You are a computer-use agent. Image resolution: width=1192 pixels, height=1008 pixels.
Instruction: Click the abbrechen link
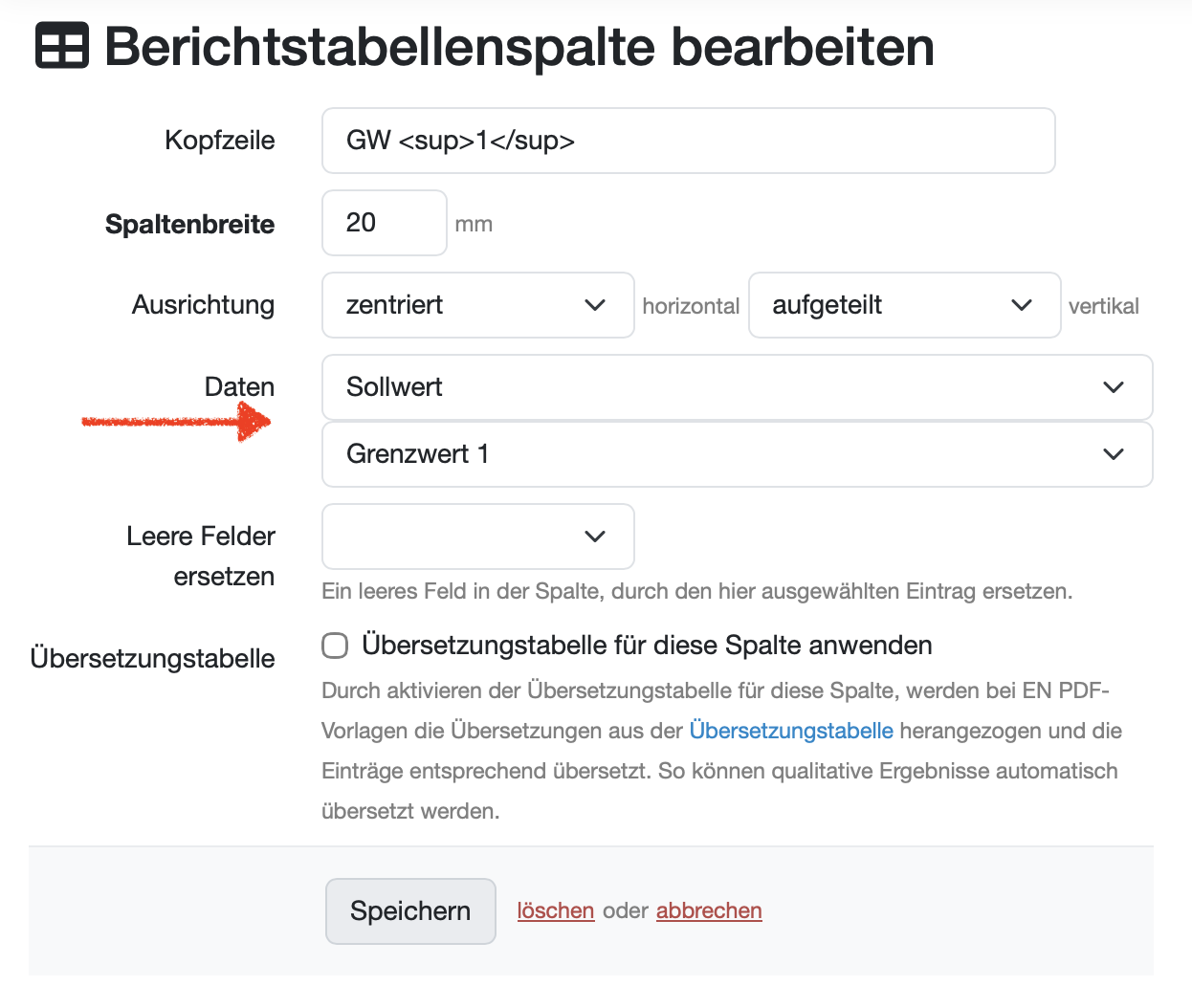pyautogui.click(x=709, y=910)
